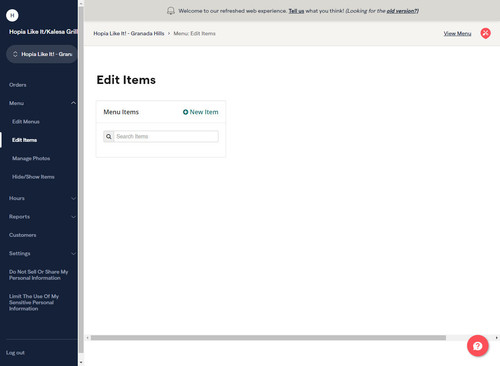Click the horizontal scrollbar thumb

(268, 338)
